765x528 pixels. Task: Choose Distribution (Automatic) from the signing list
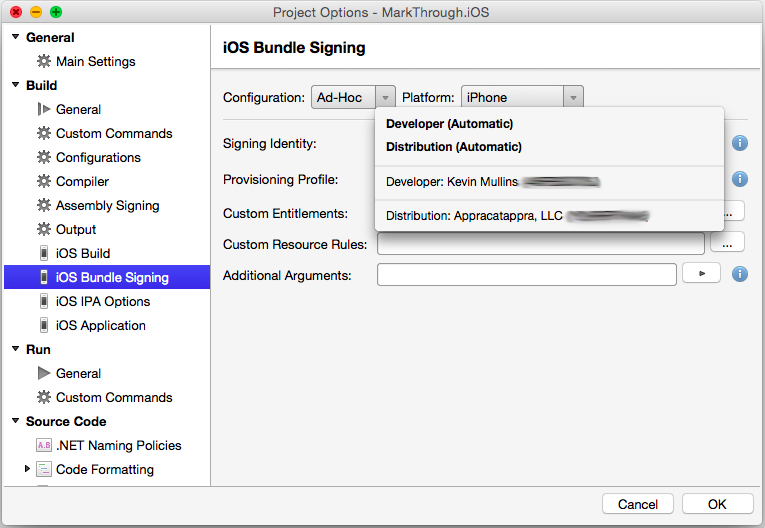point(453,147)
